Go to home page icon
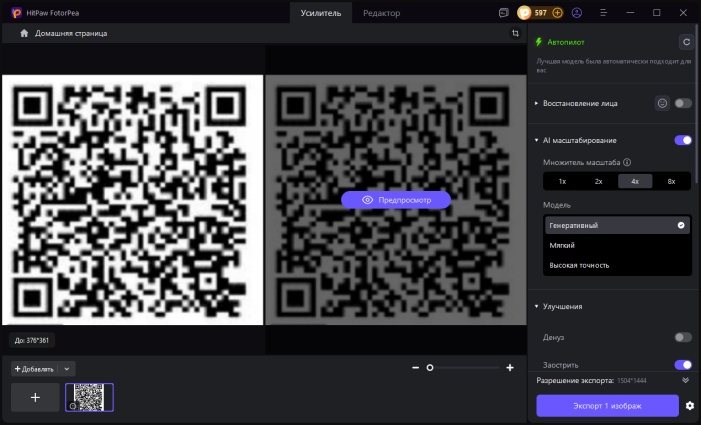 click(x=25, y=33)
